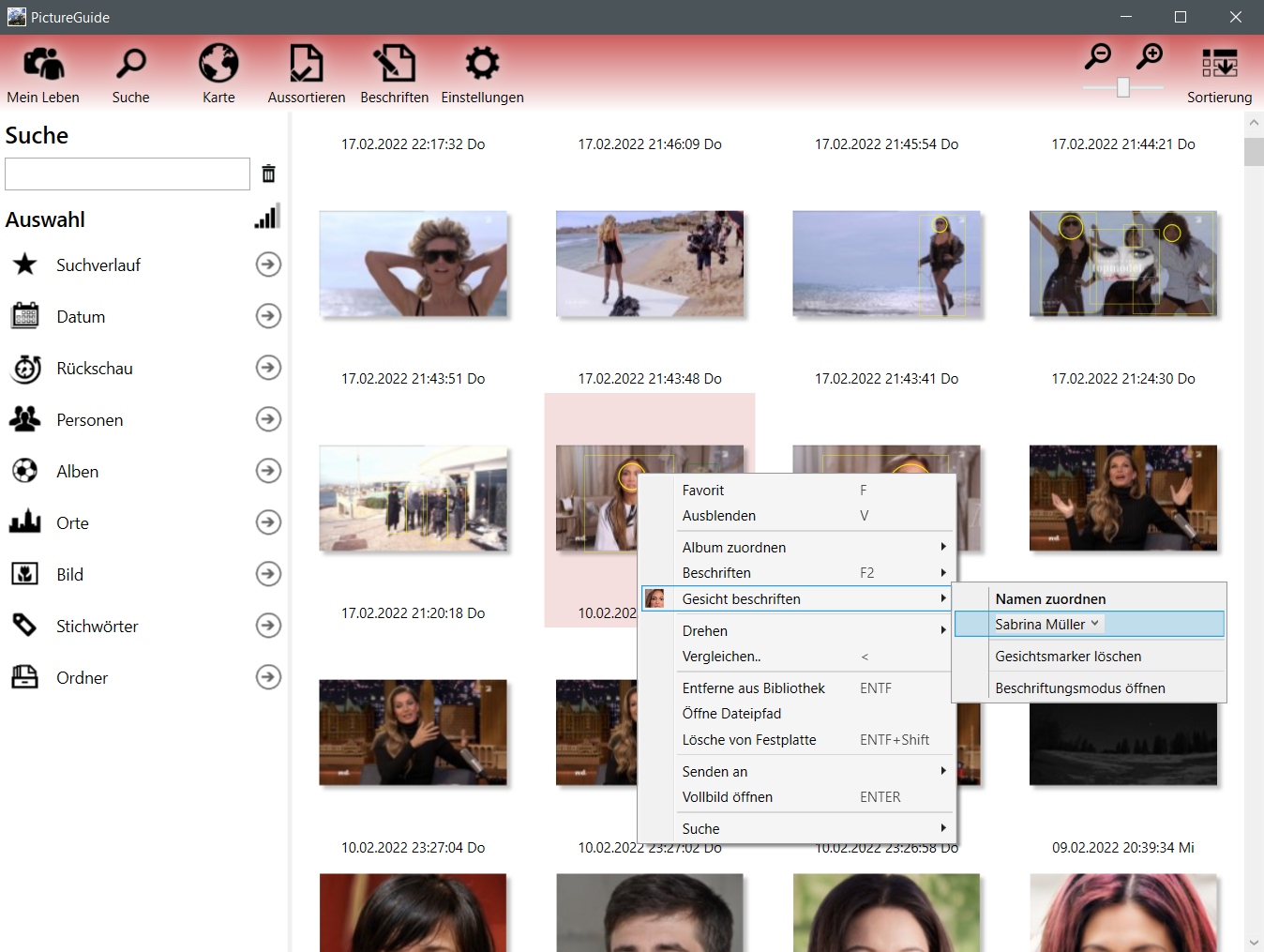Click the Rückschau clock icon

coord(25,368)
